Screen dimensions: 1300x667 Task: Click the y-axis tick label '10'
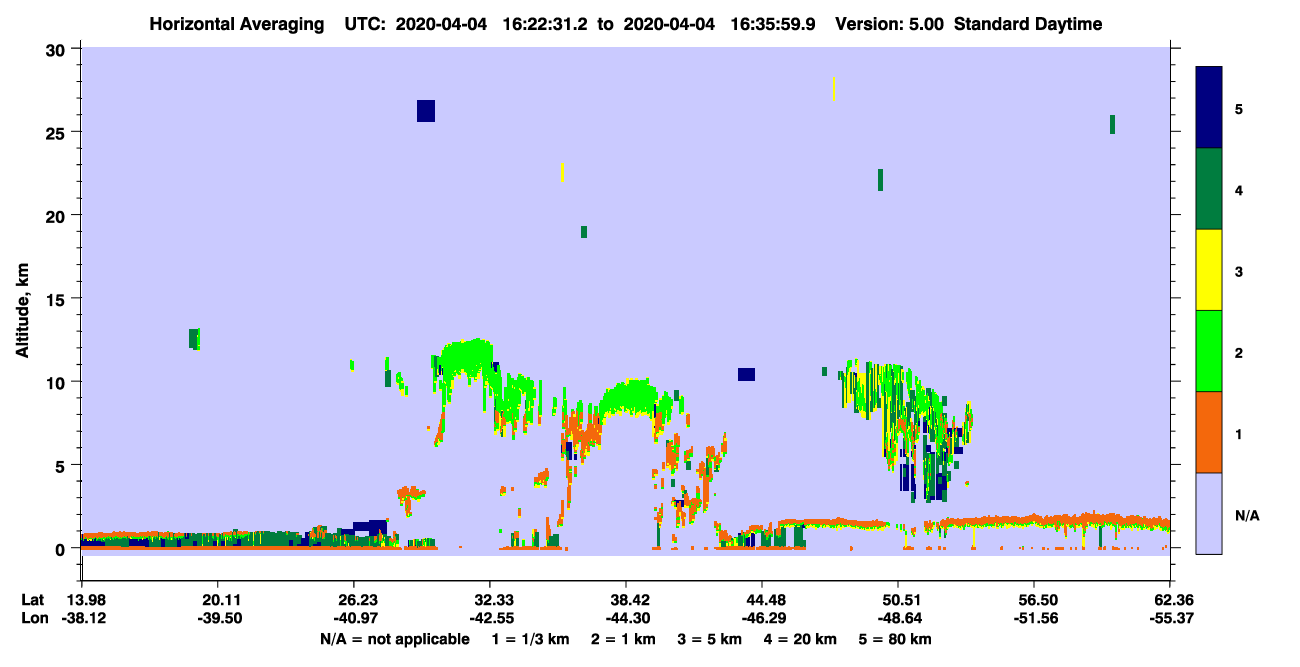57,382
